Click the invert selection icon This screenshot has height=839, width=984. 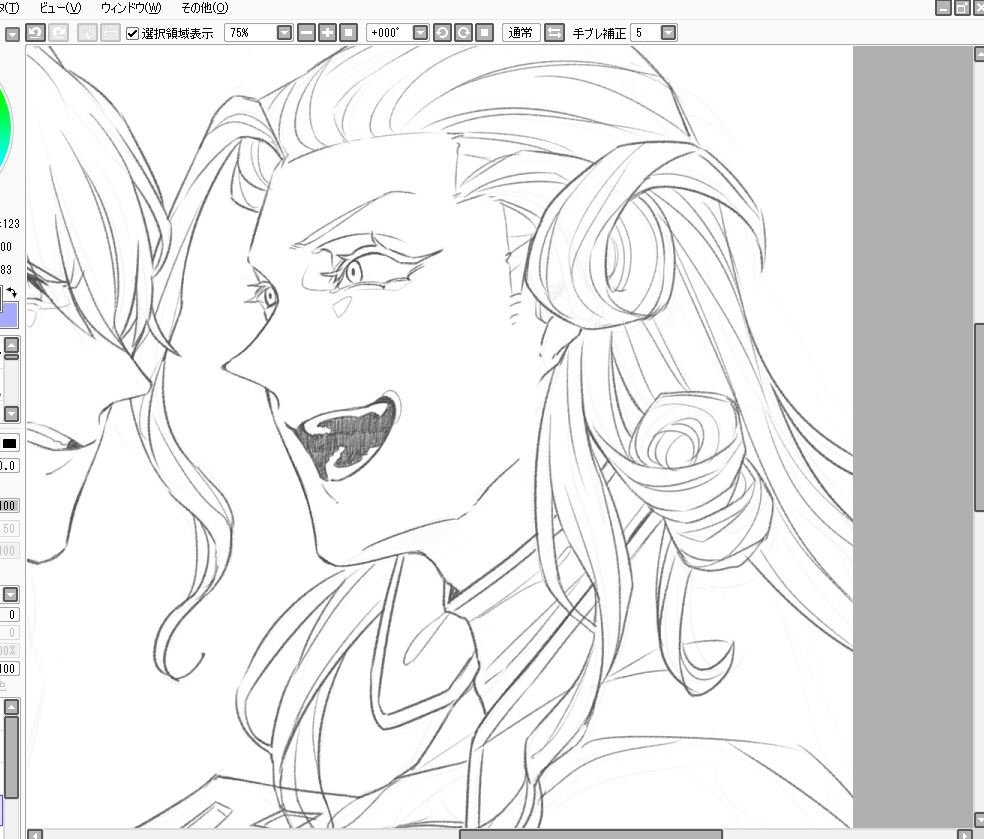pos(110,33)
